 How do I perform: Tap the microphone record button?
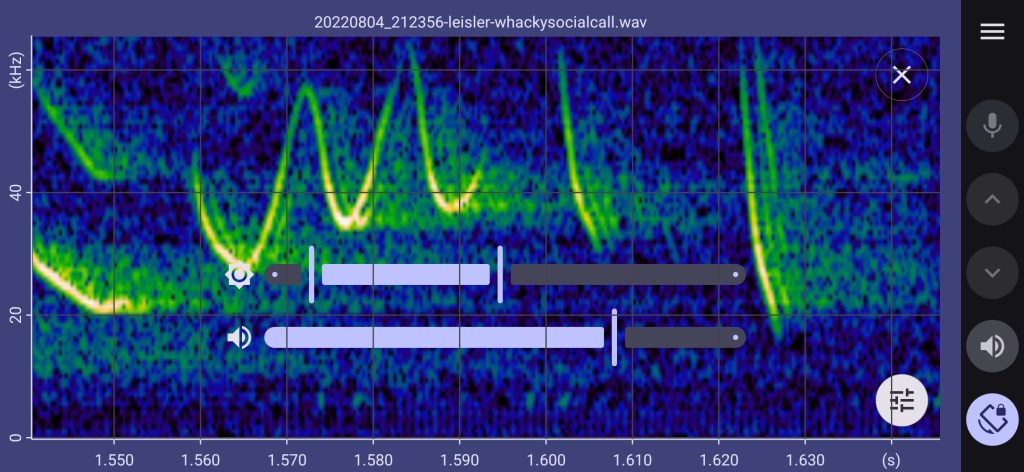tap(991, 125)
